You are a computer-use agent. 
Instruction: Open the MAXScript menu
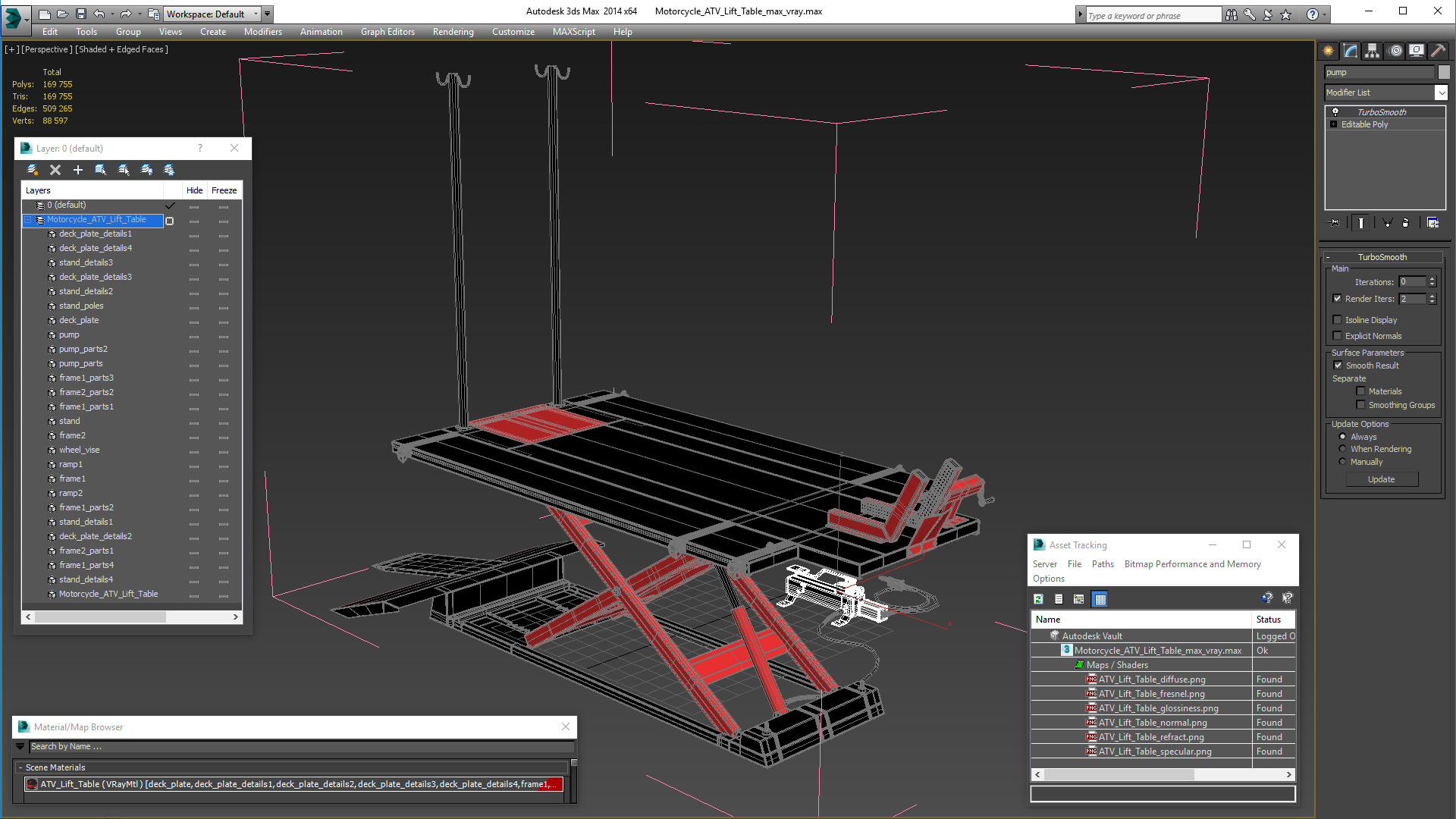click(x=573, y=32)
